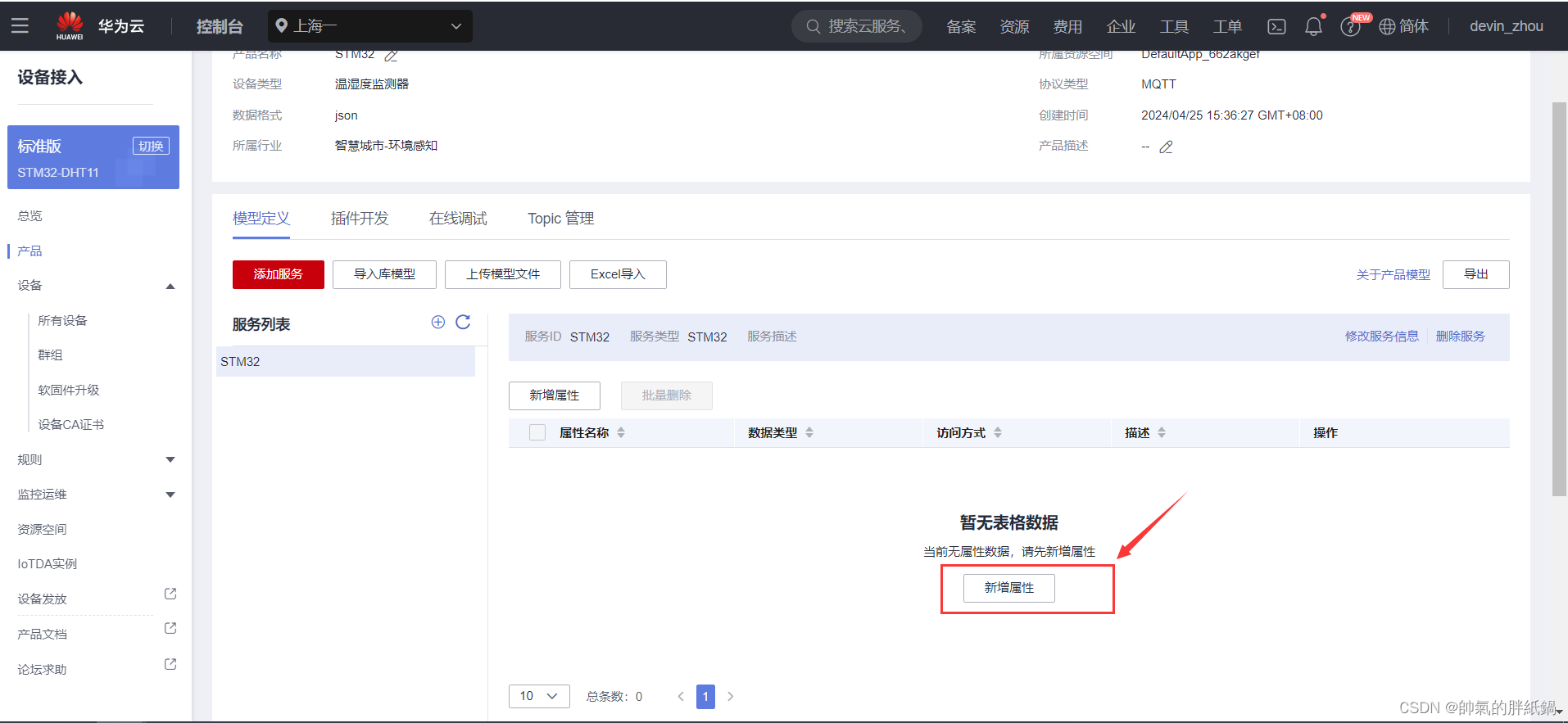This screenshot has height=723, width=1568.
Task: Go to next page arrow
Action: coord(731,697)
